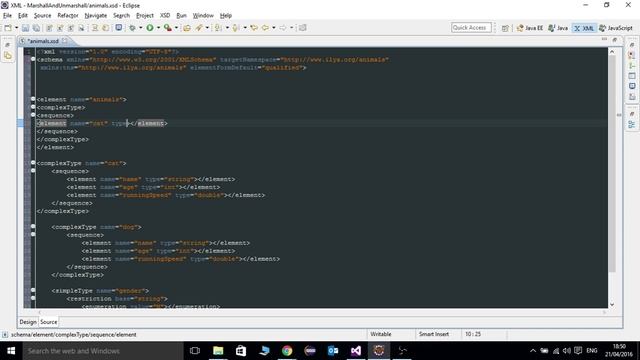
Task: Click the Open Perspective icon
Action: [505, 28]
